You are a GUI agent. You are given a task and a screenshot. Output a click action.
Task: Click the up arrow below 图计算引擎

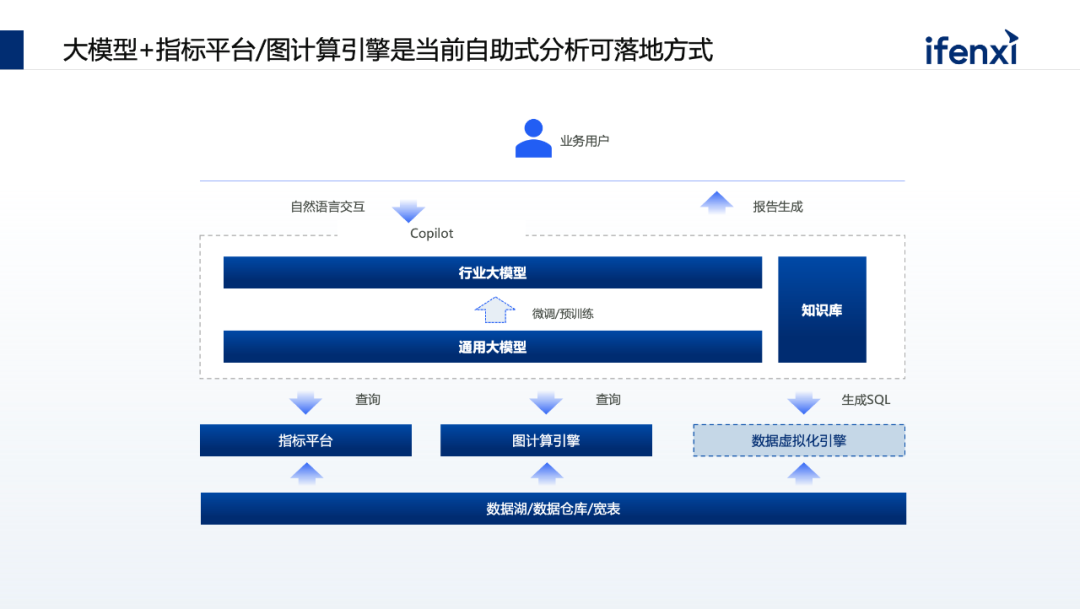pos(546,474)
